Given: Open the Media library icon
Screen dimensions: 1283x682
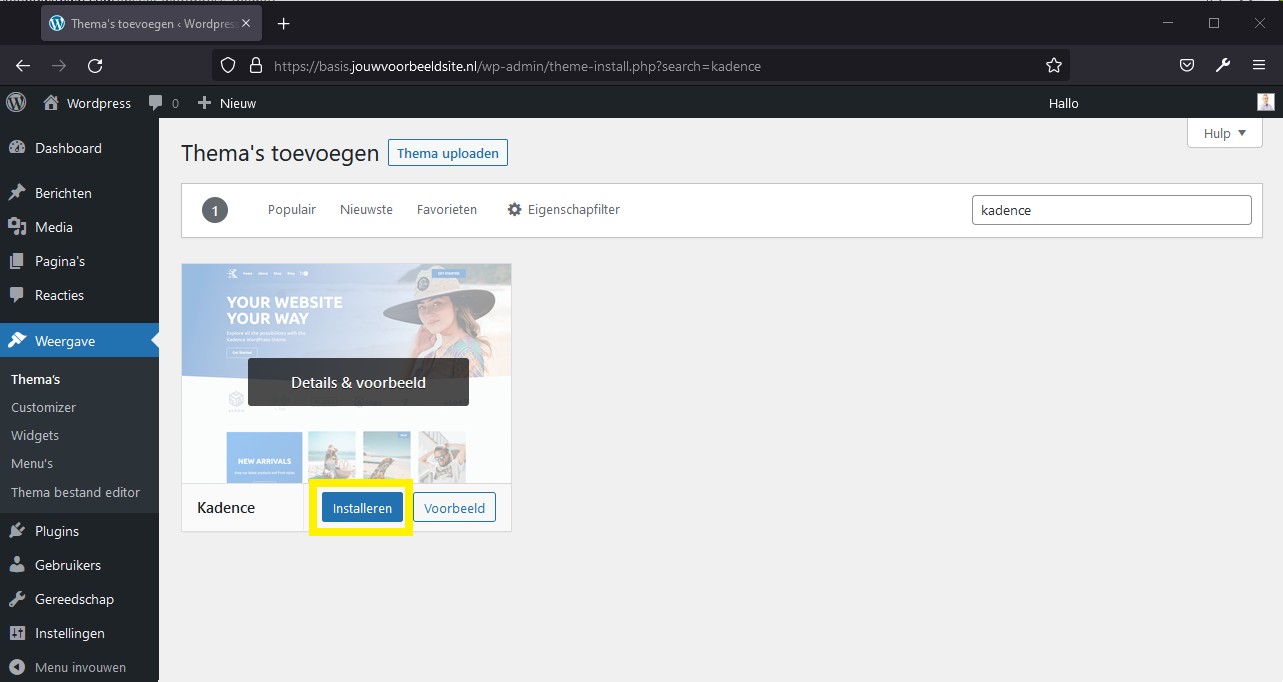Looking at the screenshot, I should 19,226.
